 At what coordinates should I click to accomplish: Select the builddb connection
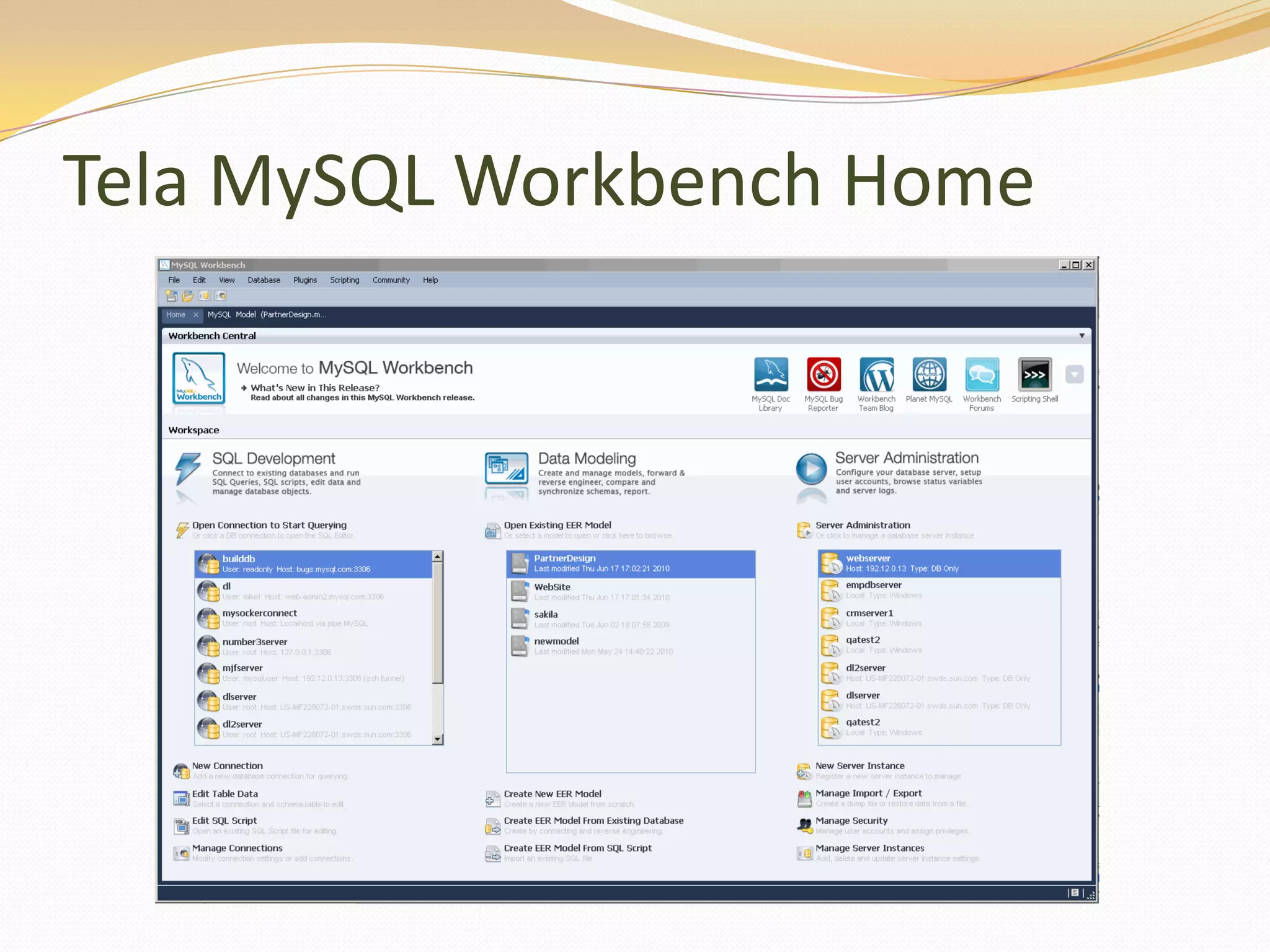point(313,564)
